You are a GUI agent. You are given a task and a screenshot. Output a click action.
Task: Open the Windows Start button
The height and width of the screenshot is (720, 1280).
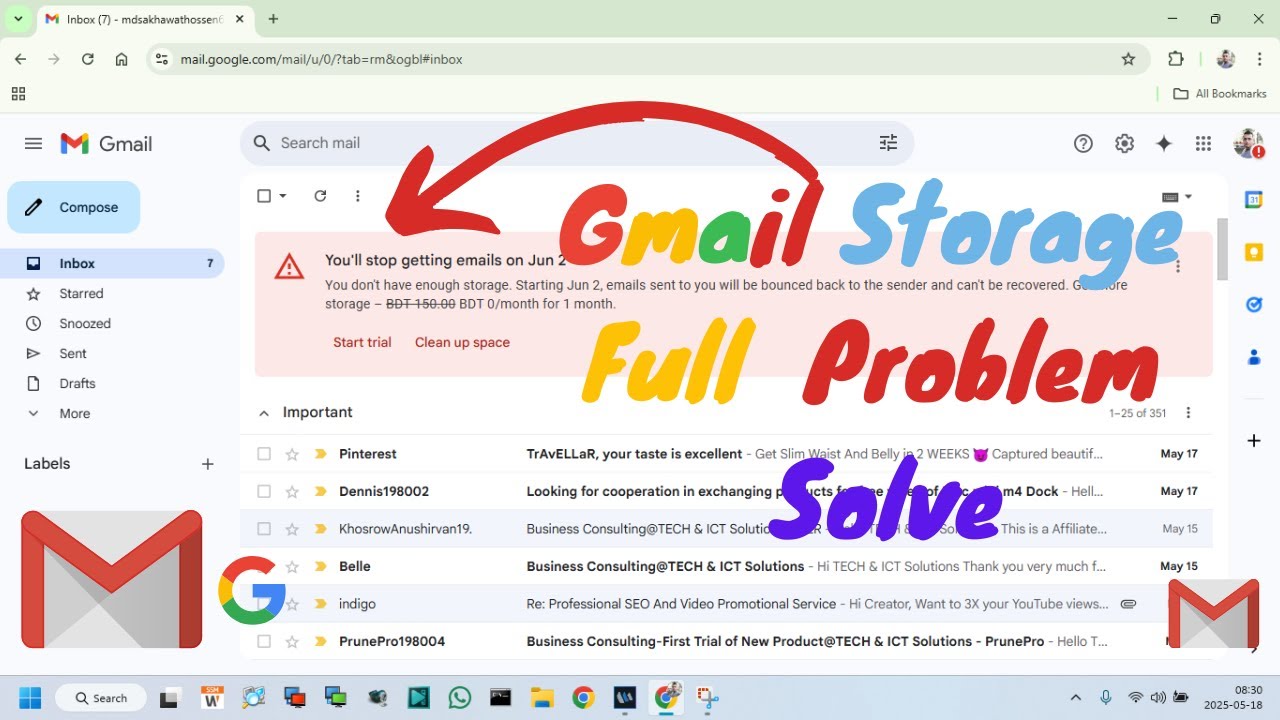point(30,698)
